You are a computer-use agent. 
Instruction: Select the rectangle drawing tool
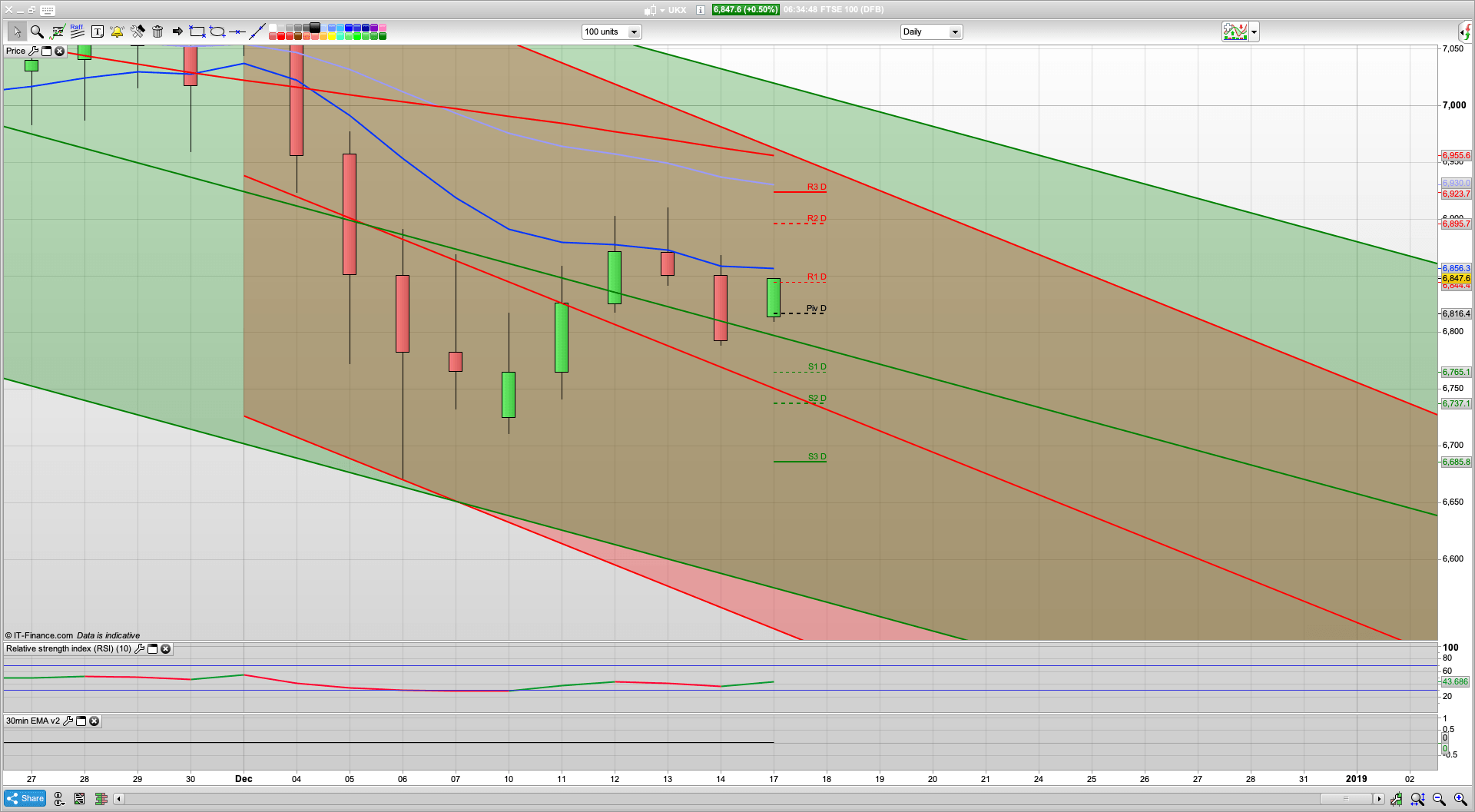pos(197,31)
